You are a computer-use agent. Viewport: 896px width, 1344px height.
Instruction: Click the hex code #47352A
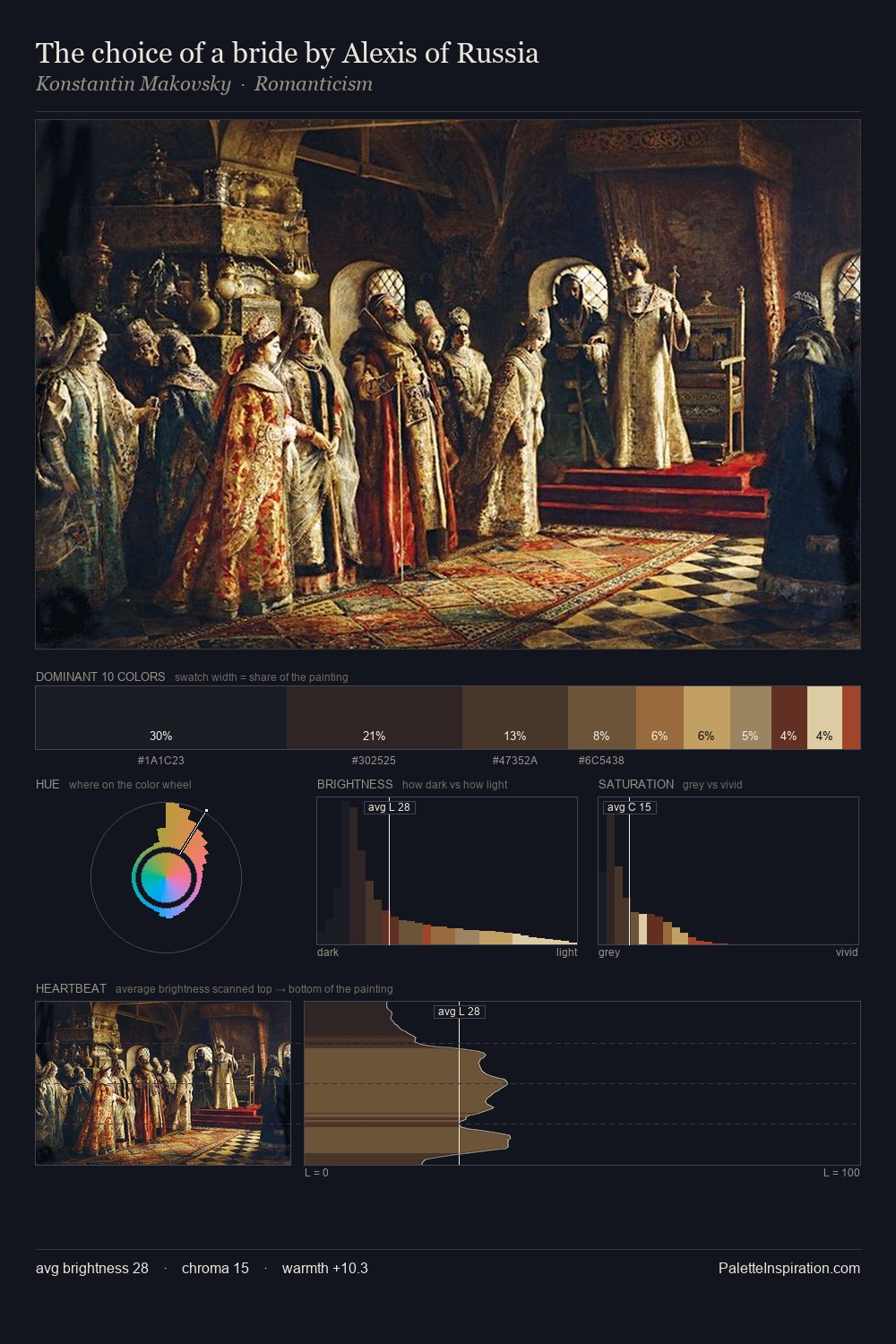515,761
